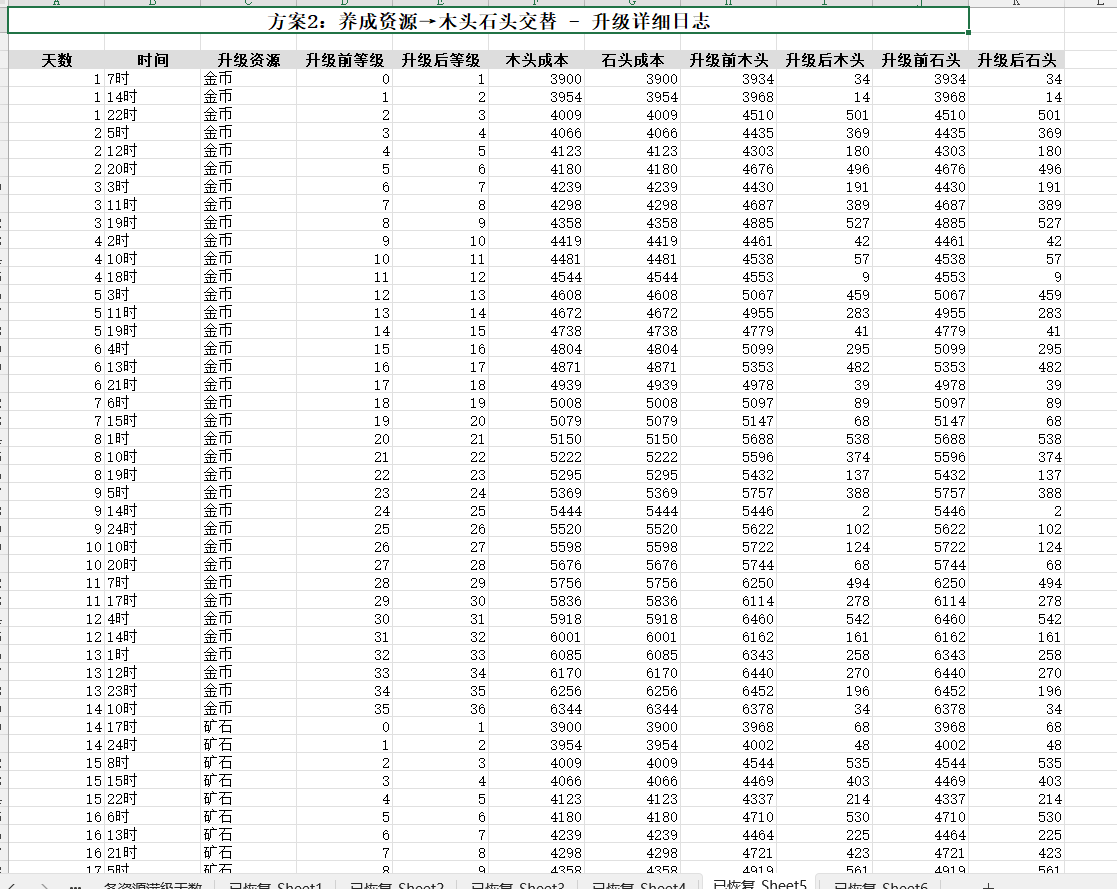The width and height of the screenshot is (1117, 889).
Task: Select the 升级后木头 header cell
Action: tap(824, 61)
